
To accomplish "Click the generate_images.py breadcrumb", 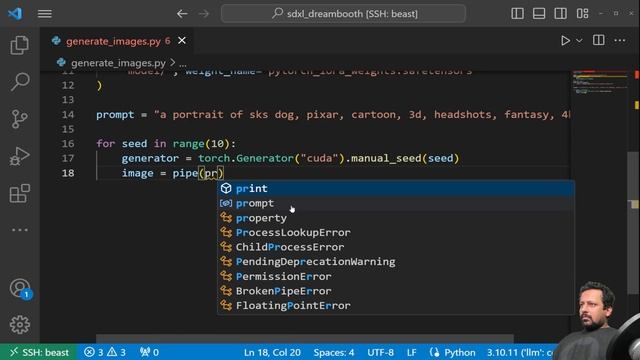I will [x=118, y=63].
